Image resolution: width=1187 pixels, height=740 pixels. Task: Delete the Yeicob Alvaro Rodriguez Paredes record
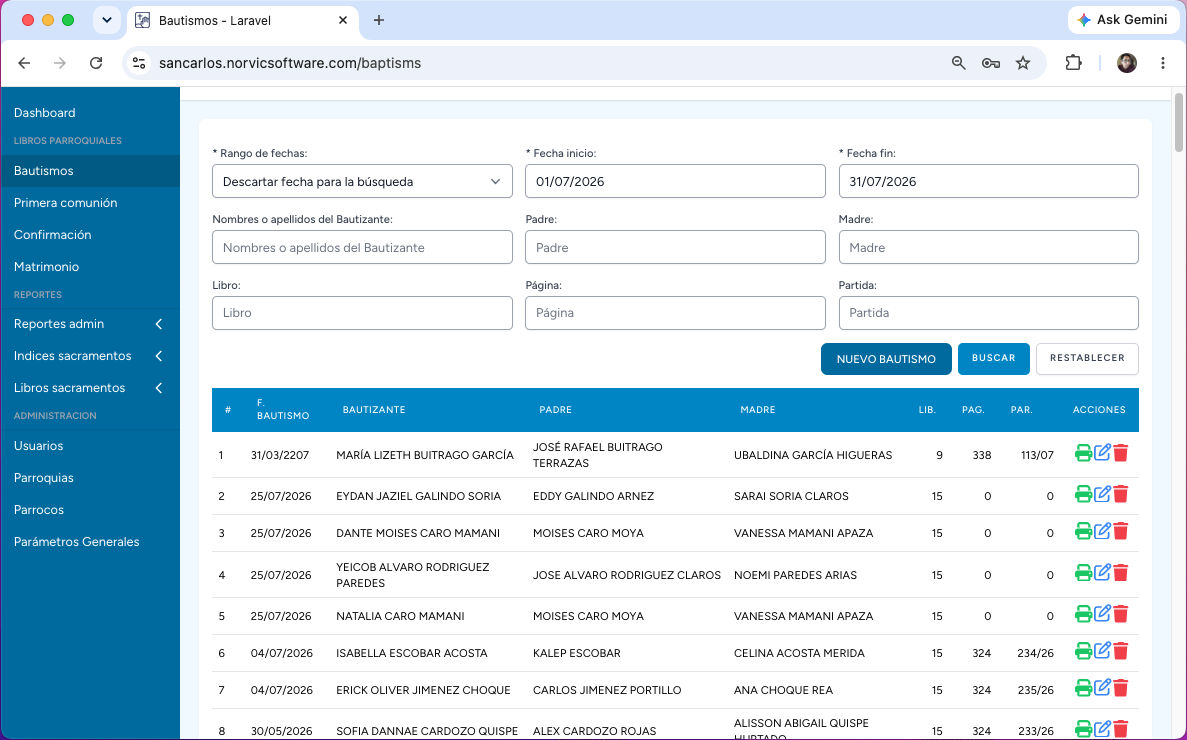pyautogui.click(x=1121, y=574)
